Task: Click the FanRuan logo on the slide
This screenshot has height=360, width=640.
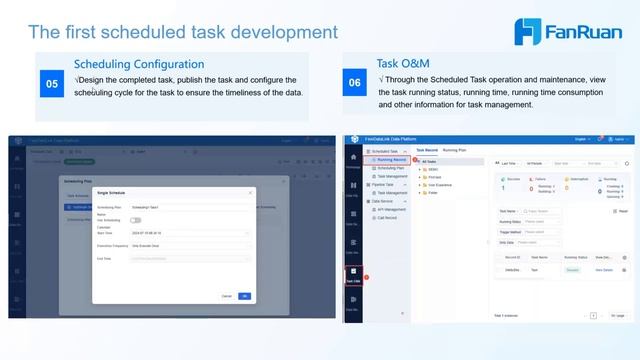Action: [x=568, y=32]
